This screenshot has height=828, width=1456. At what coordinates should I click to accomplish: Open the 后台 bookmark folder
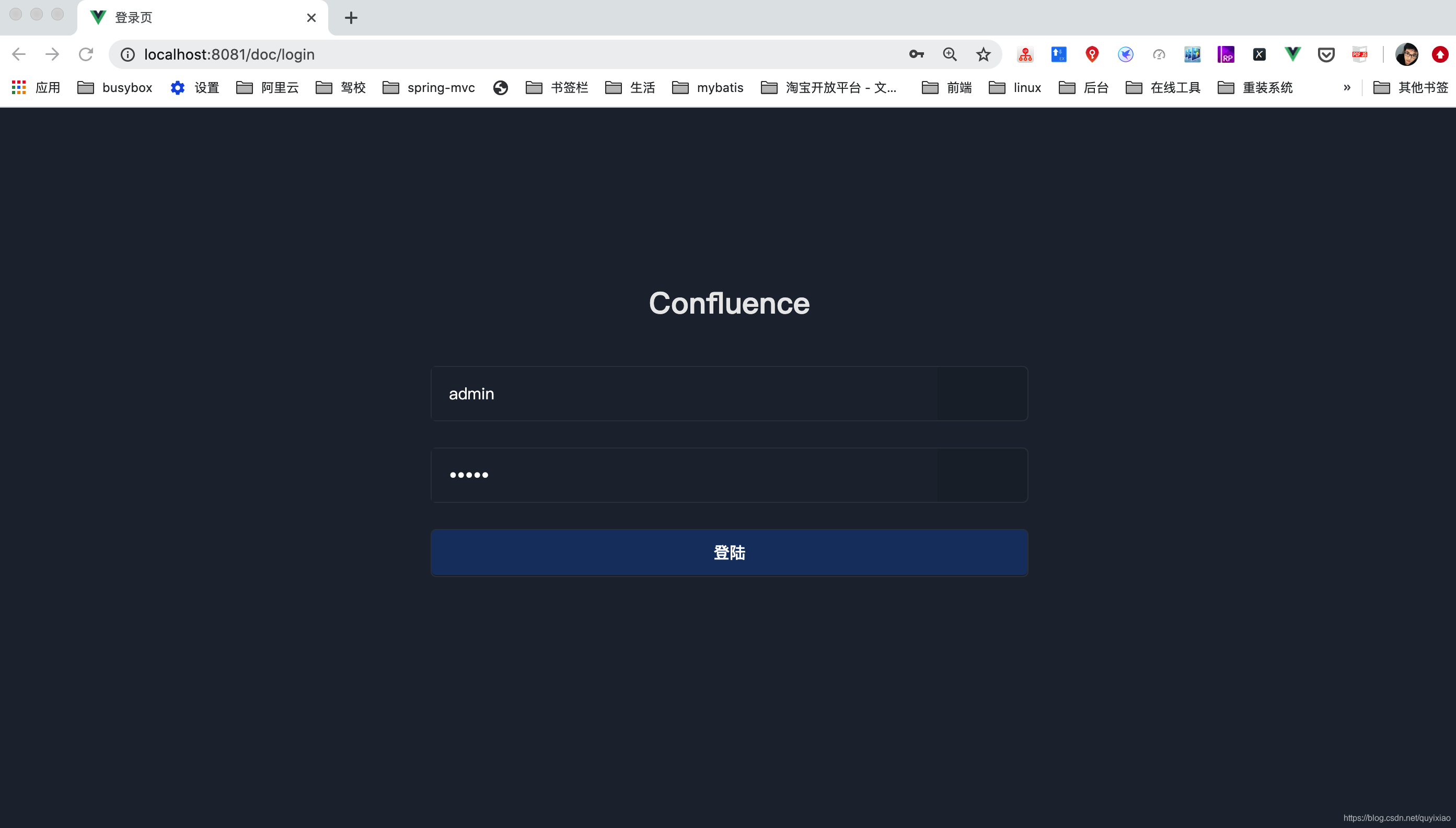click(x=1084, y=88)
